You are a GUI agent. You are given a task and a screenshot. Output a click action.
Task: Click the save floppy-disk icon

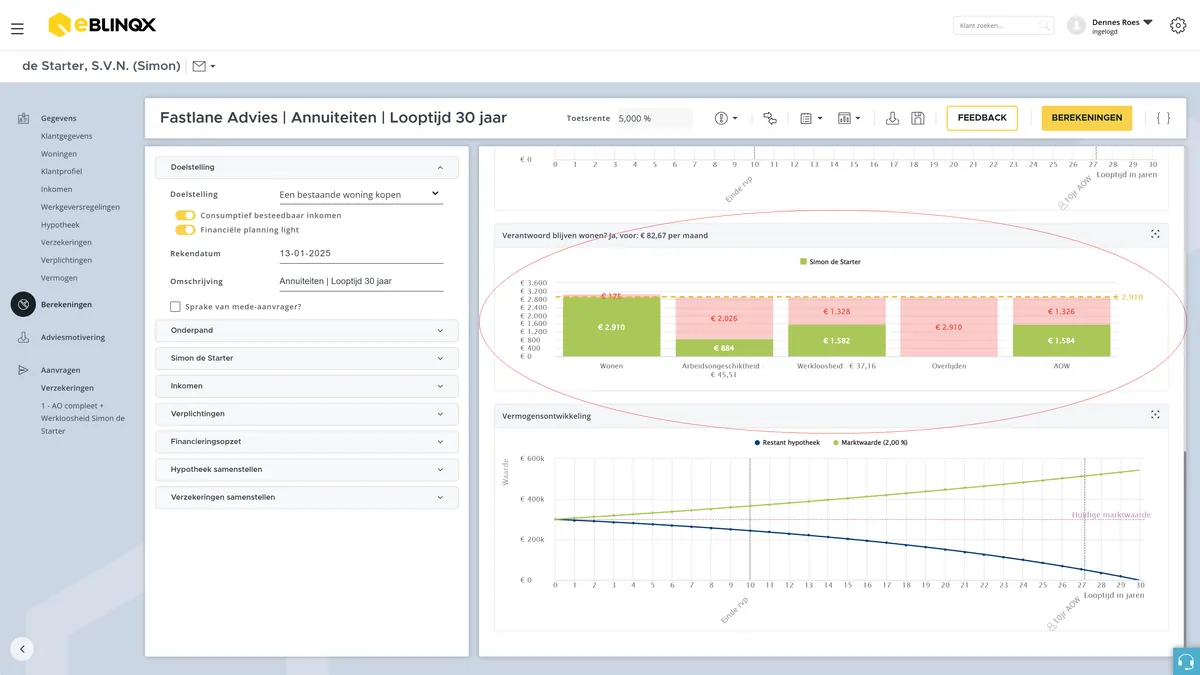point(918,118)
